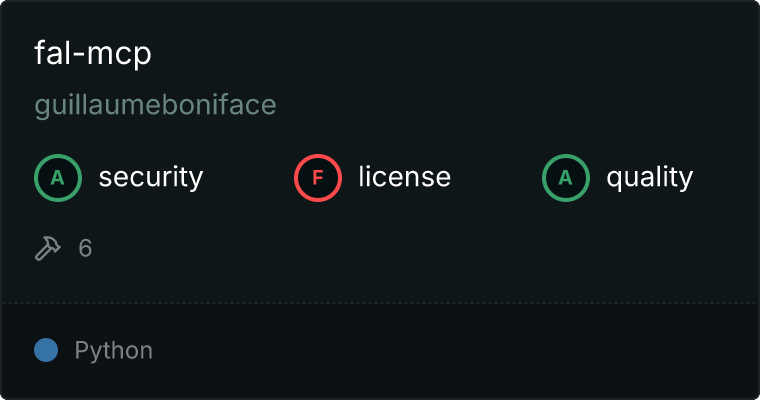
Task: Click blank area right of tool count
Action: pos(400,248)
